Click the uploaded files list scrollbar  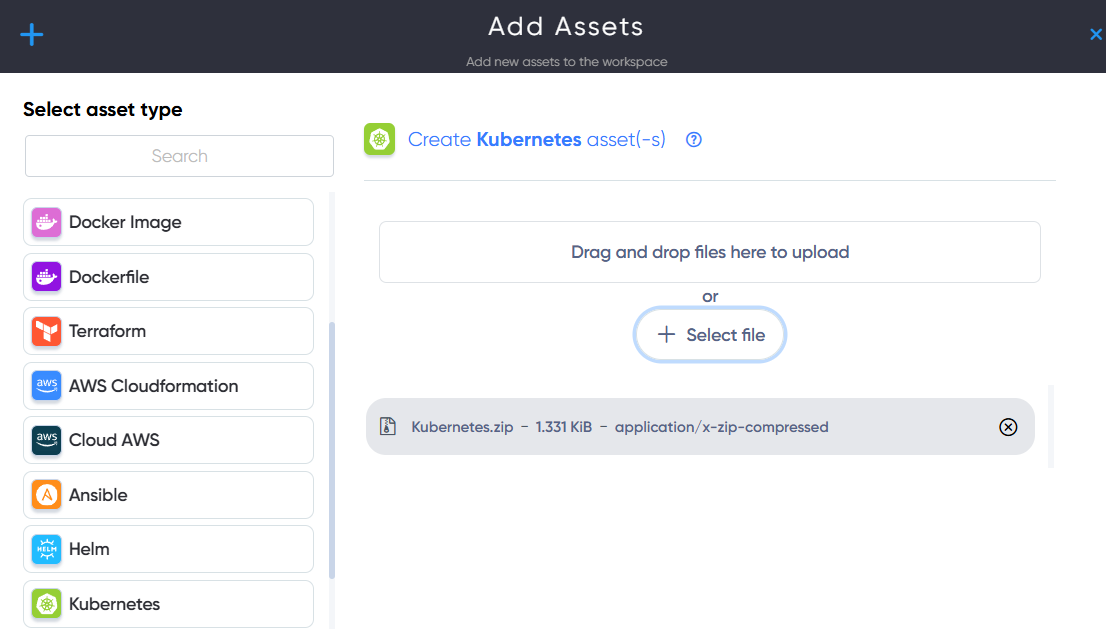[x=1051, y=427]
